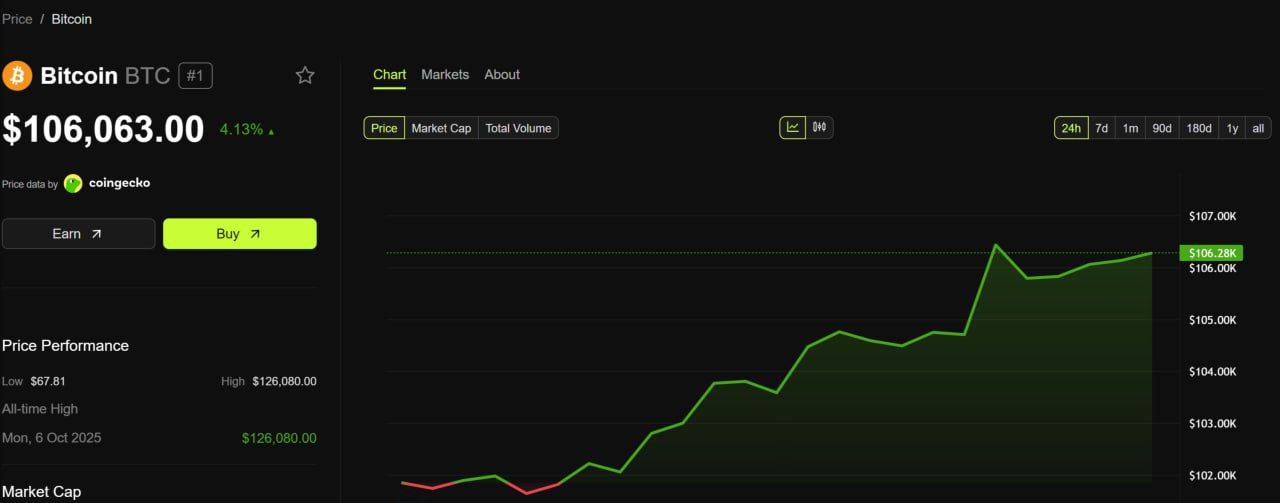Click the Price Performance heading
The width and height of the screenshot is (1280, 503).
[x=65, y=345]
